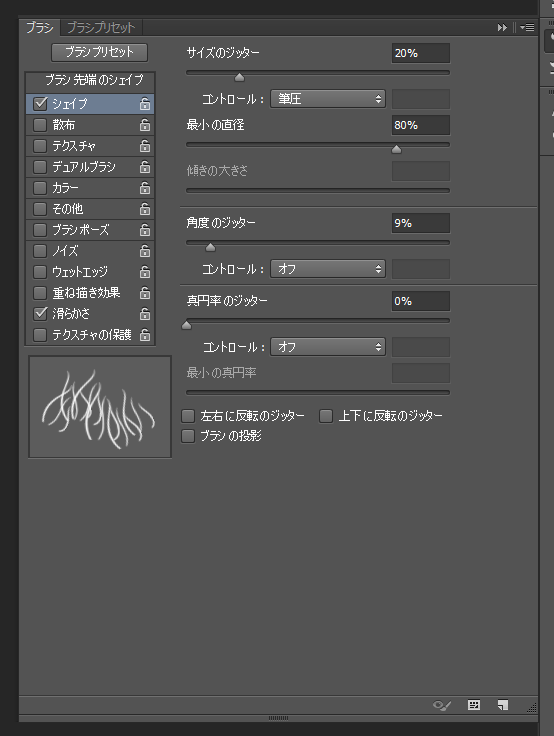Open roundness jitter コントロール dropdown
554x736 pixels.
pyautogui.click(x=328, y=347)
